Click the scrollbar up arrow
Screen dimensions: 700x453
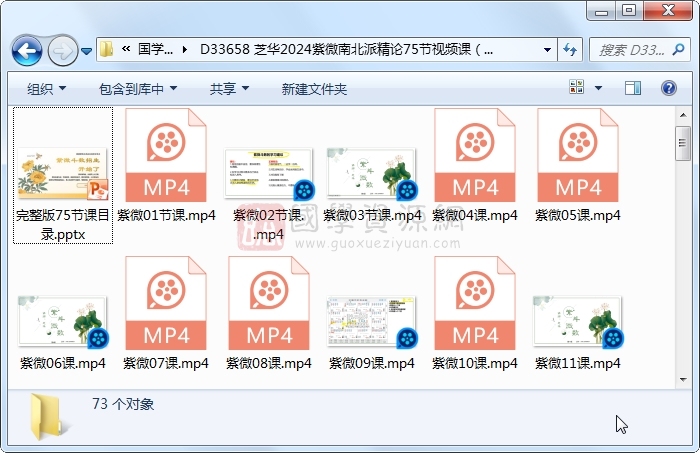(x=683, y=115)
